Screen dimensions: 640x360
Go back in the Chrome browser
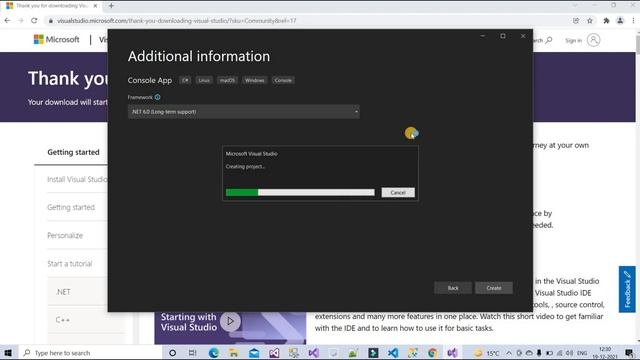pyautogui.click(x=7, y=20)
